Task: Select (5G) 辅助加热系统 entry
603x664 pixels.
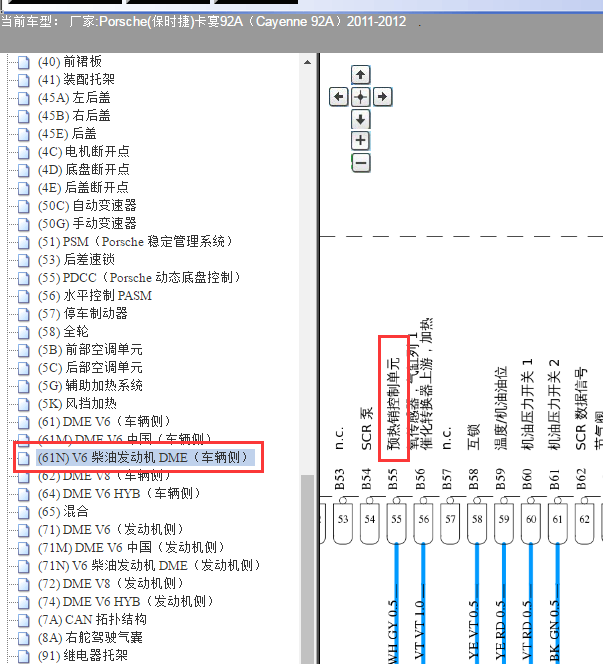Action: pyautogui.click(x=90, y=386)
